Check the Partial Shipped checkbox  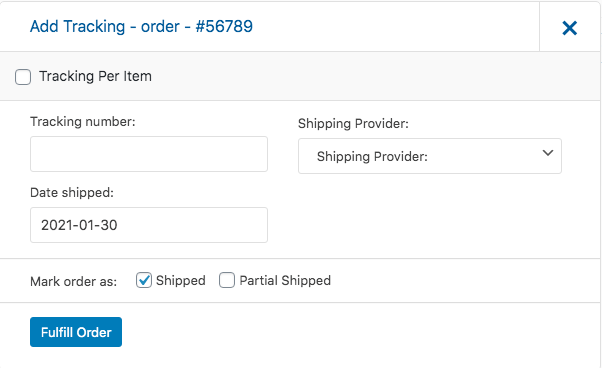[x=227, y=280]
